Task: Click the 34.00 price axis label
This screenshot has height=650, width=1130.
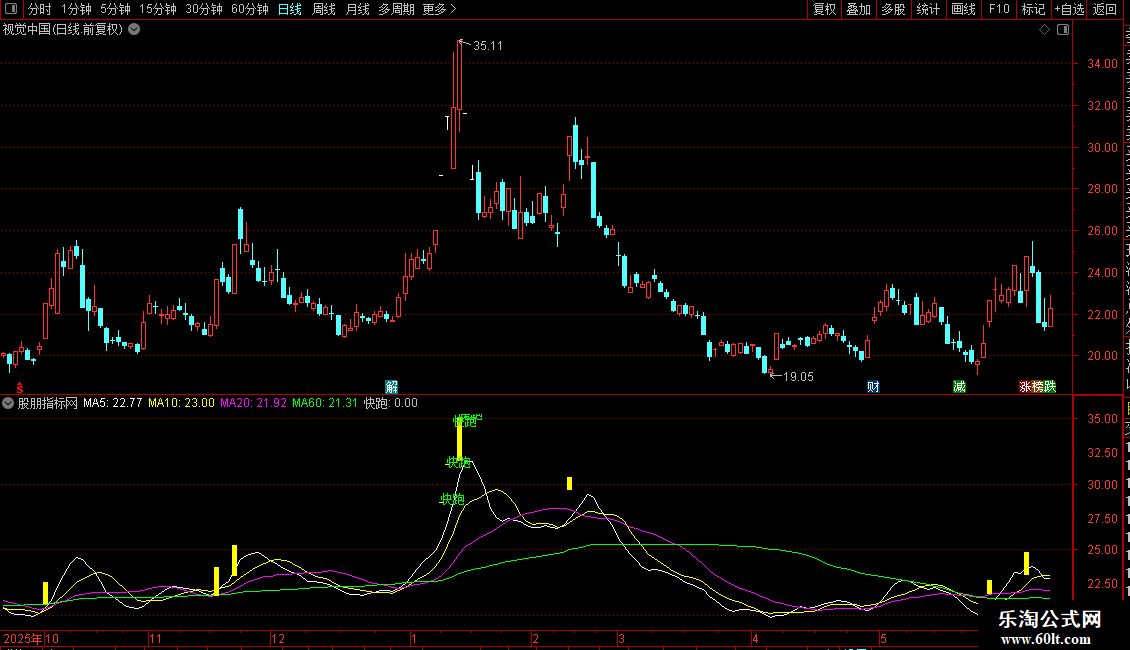Action: (1103, 63)
